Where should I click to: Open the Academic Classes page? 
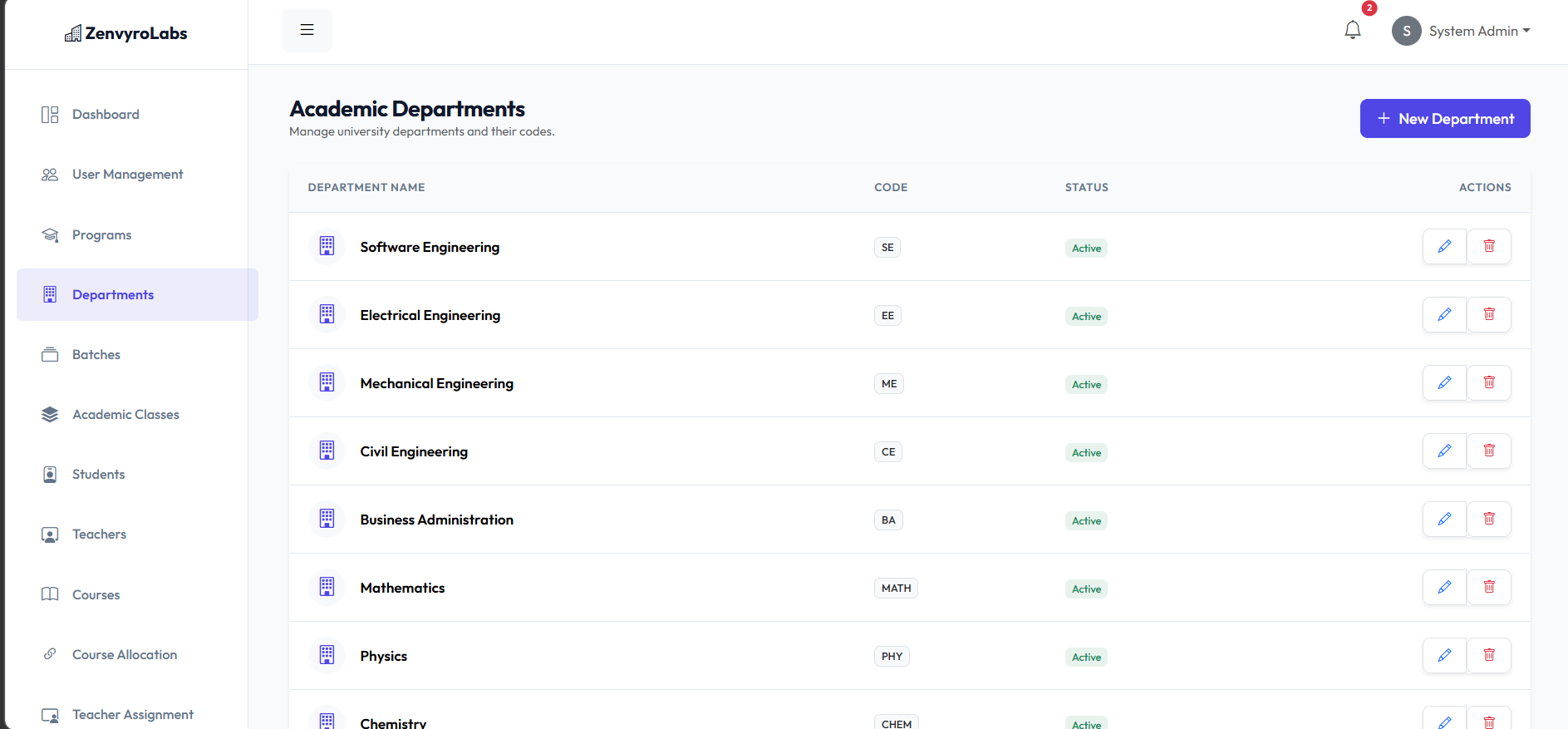click(125, 415)
